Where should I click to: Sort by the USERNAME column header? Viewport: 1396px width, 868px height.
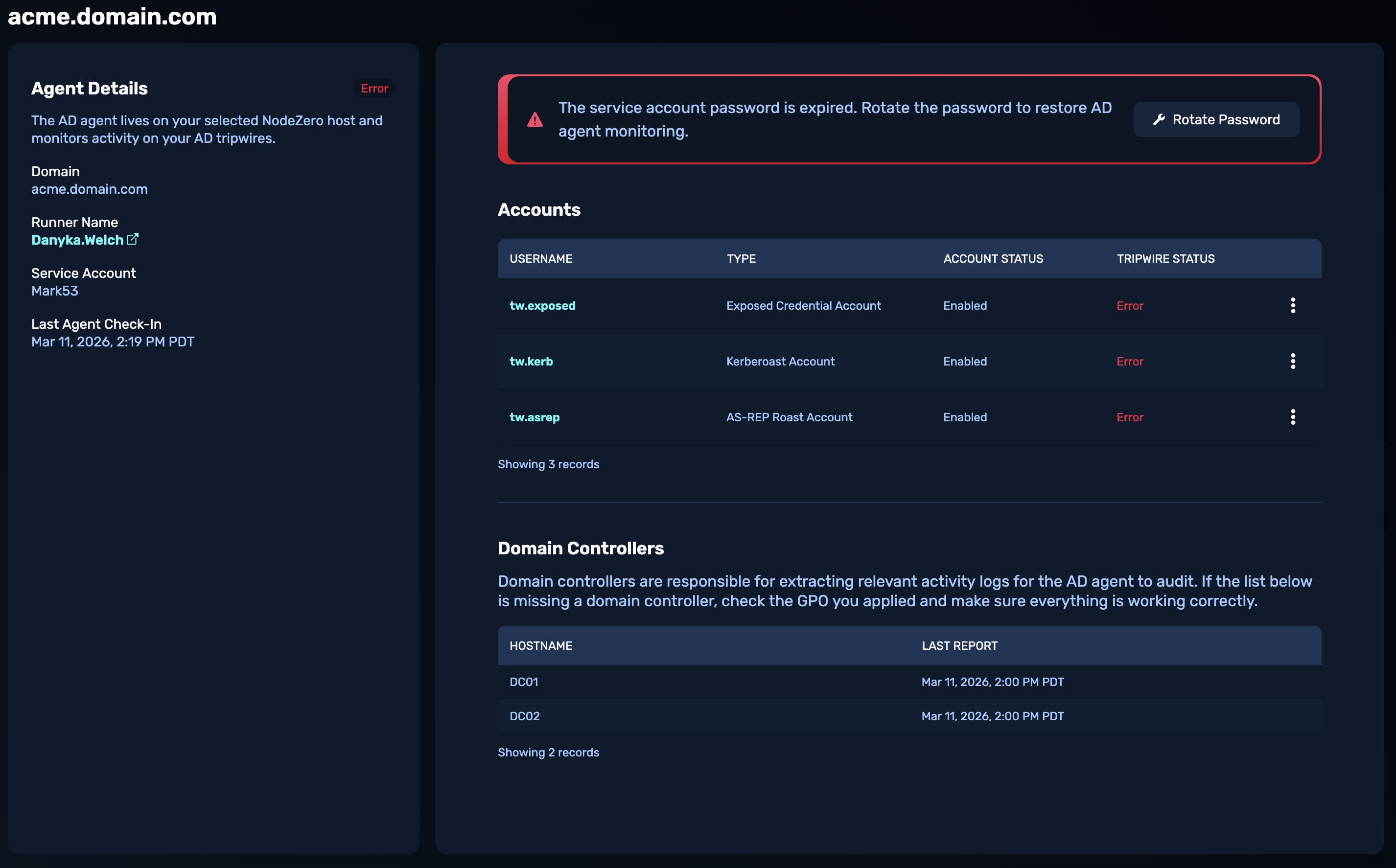point(541,258)
